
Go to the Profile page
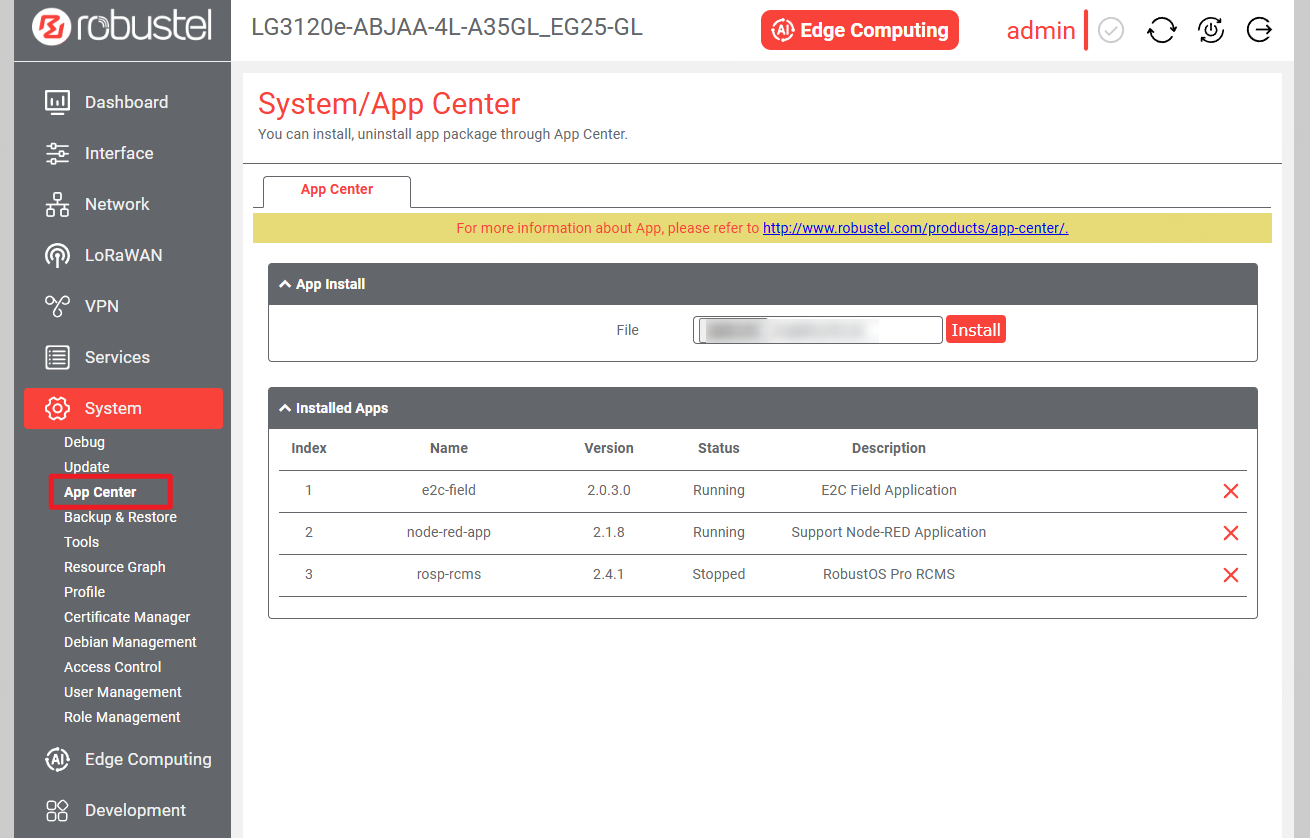(x=84, y=592)
